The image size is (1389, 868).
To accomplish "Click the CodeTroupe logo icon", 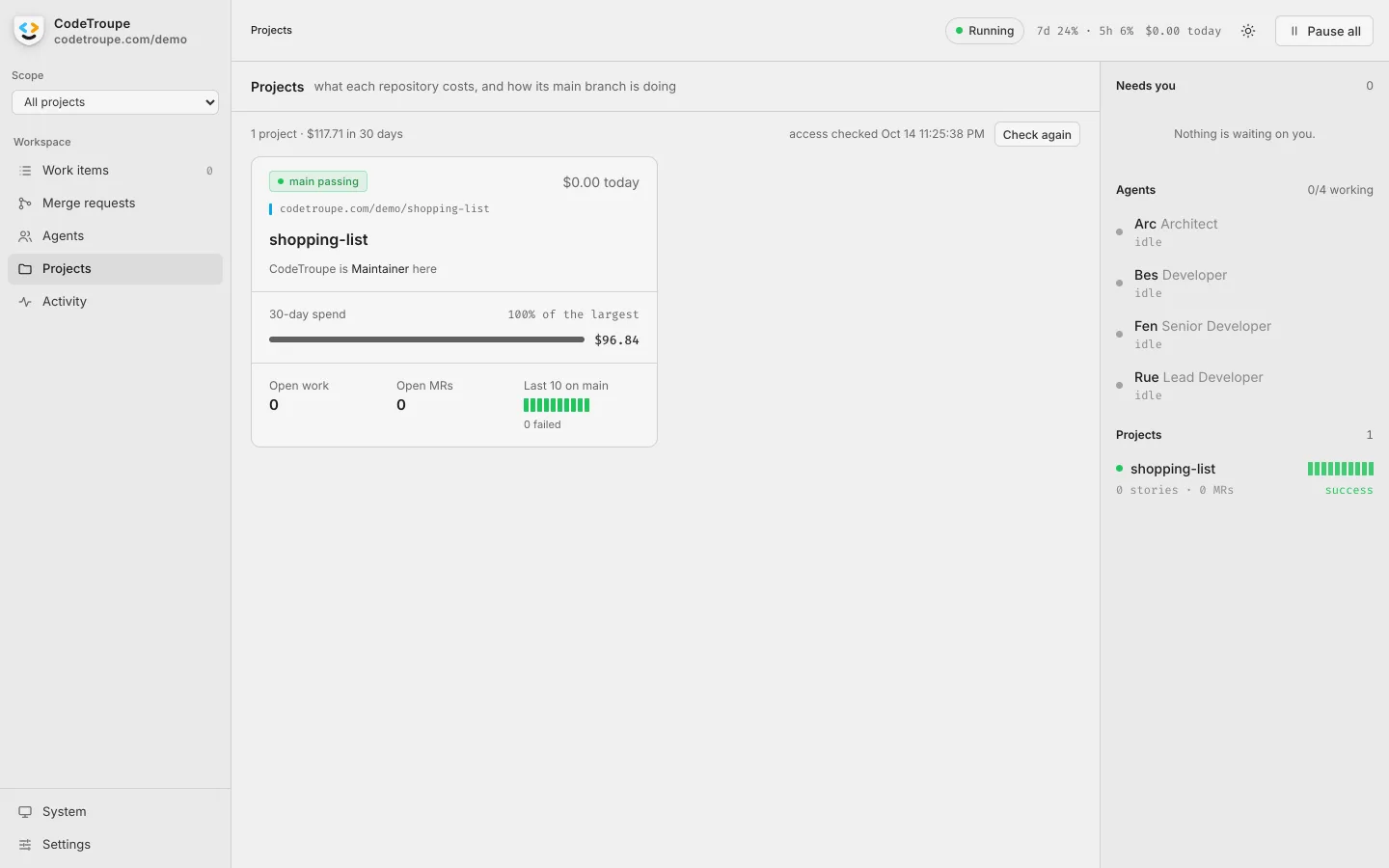I will point(29,31).
